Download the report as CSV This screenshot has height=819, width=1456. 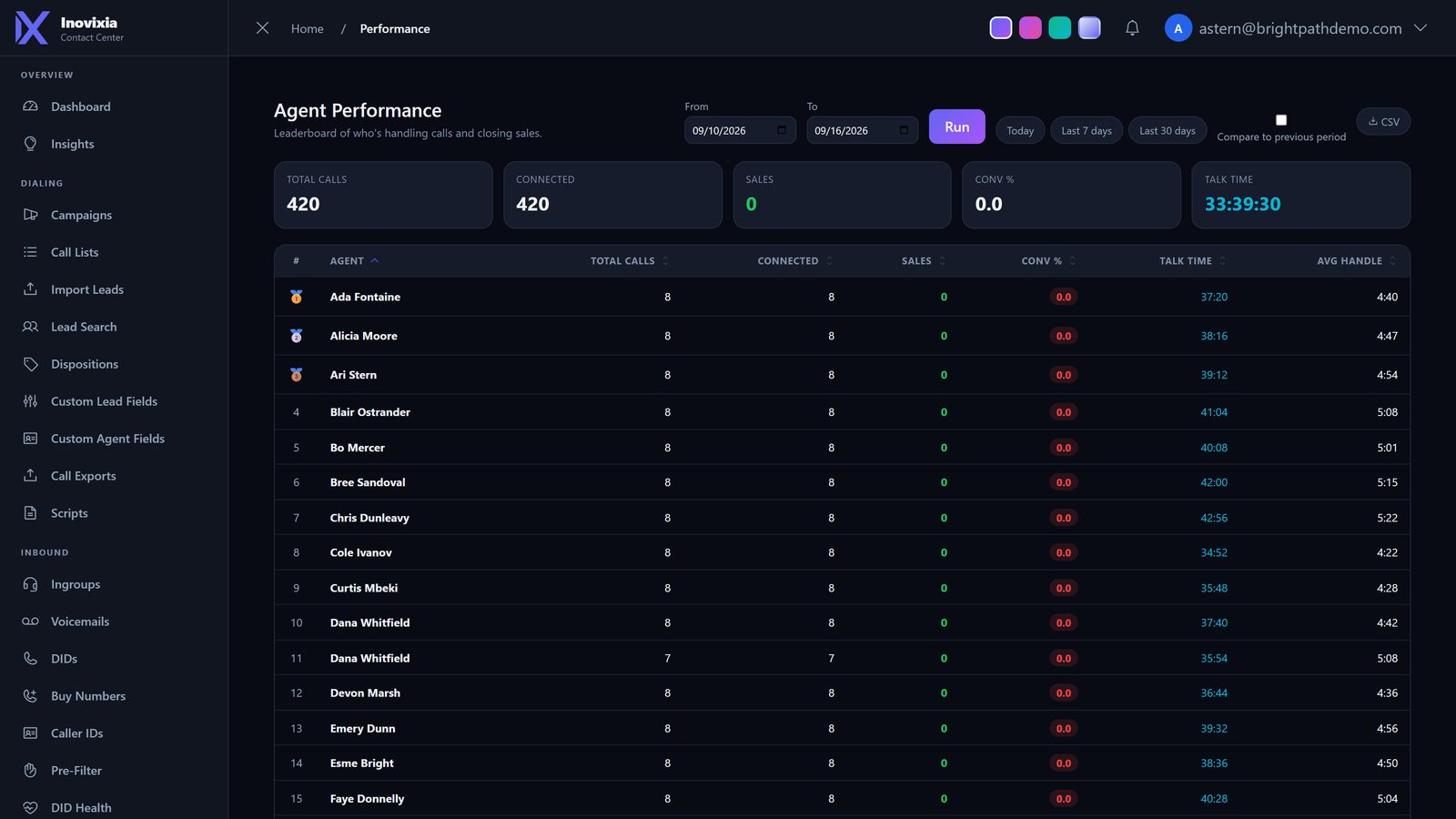click(1383, 122)
